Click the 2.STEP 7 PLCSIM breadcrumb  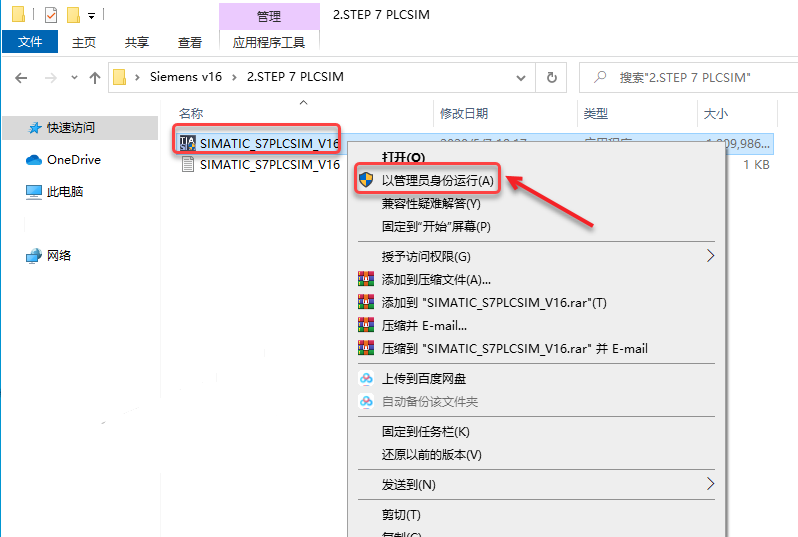(295, 77)
